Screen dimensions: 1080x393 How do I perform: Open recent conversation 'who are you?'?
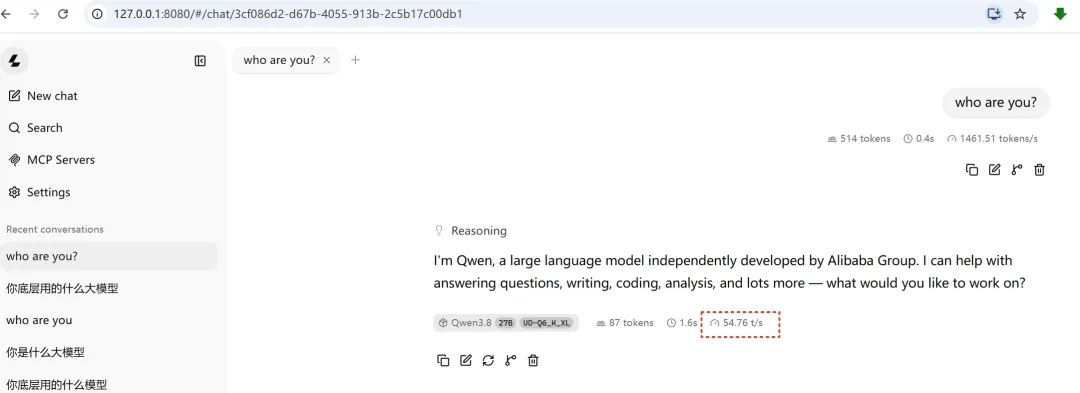pos(108,256)
